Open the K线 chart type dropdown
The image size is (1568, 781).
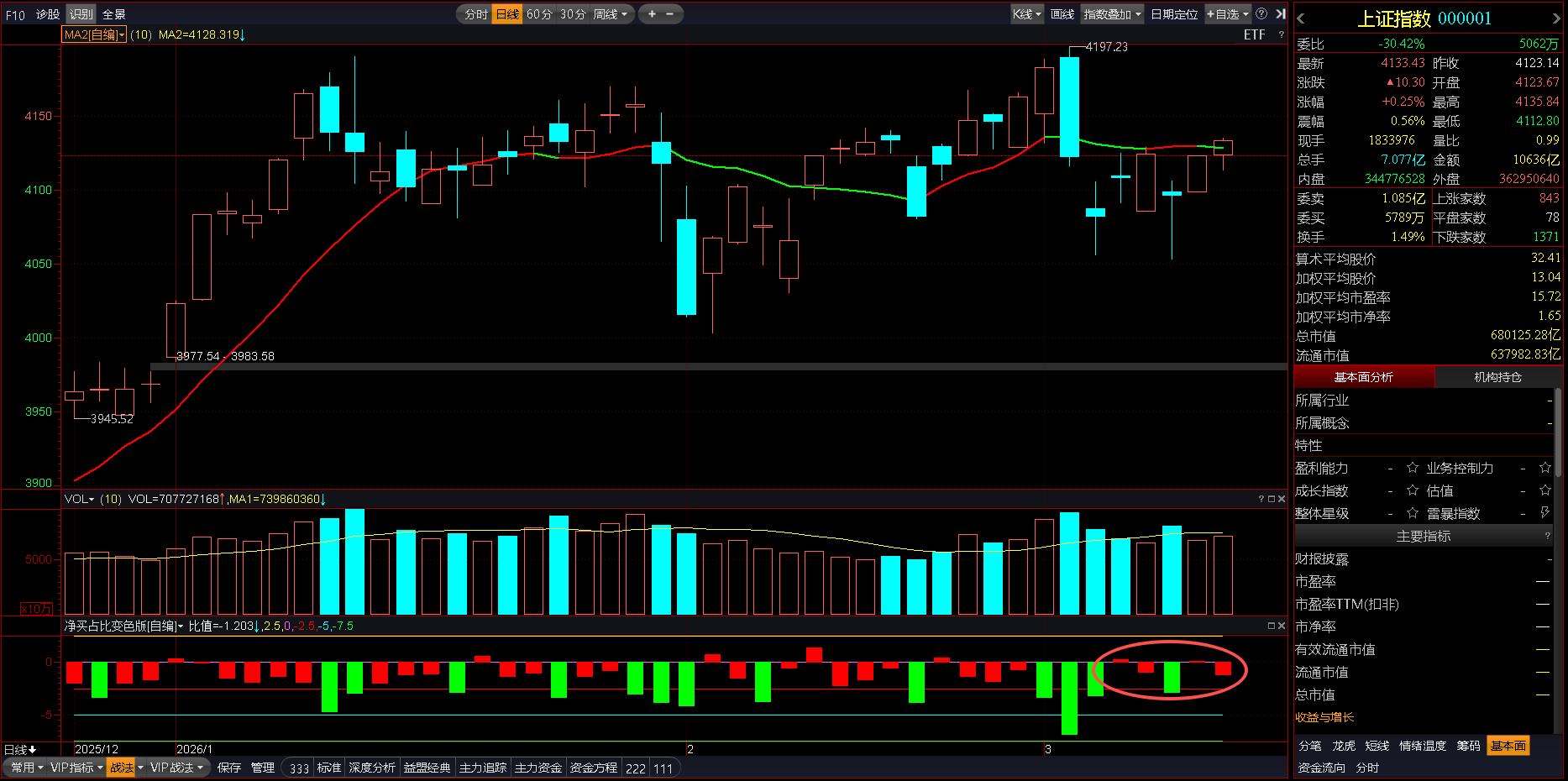click(1026, 14)
